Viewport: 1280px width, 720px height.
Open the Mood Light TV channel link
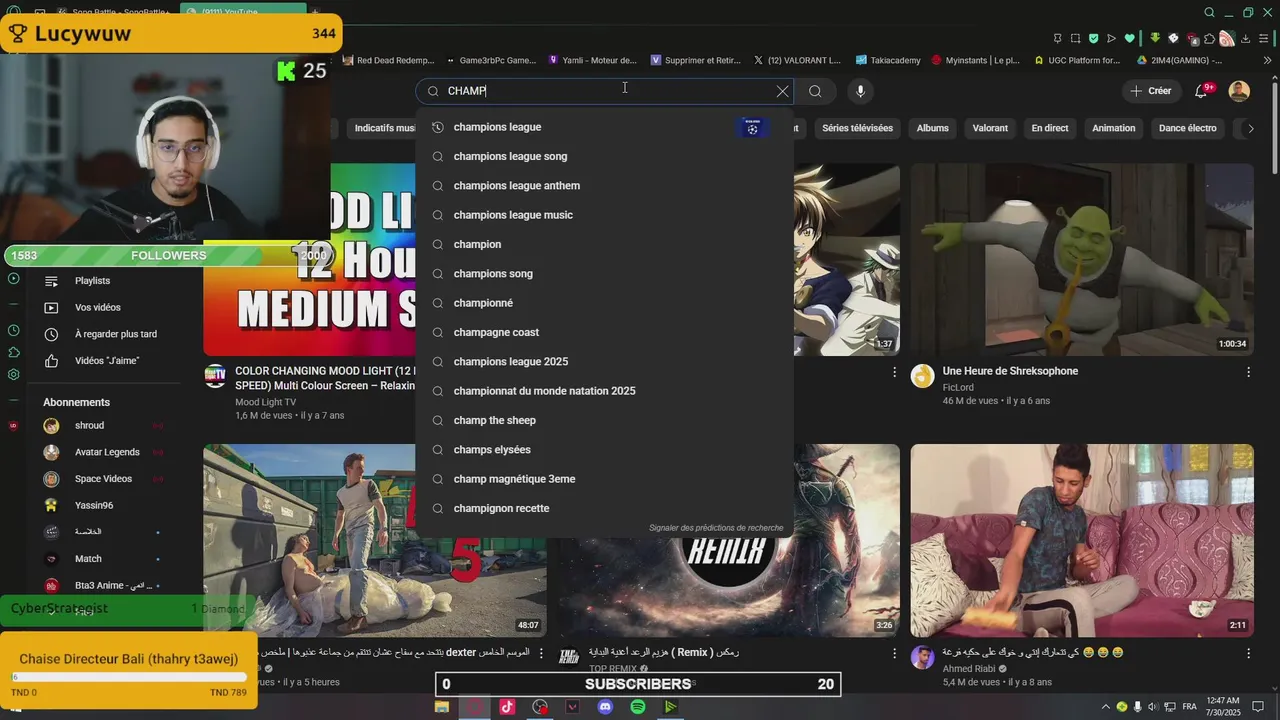pyautogui.click(x=265, y=402)
